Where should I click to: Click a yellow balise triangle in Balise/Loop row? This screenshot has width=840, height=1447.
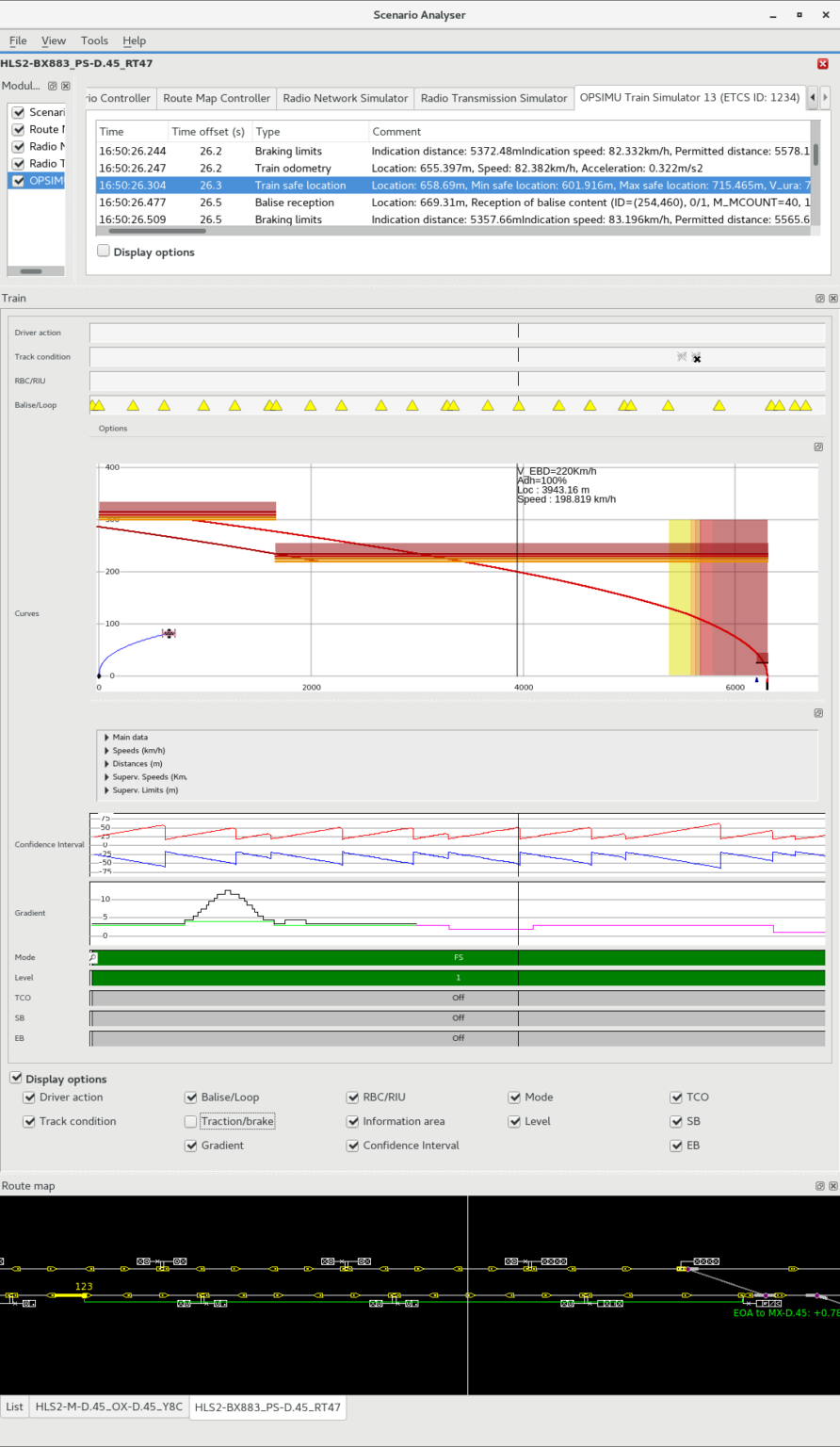point(133,405)
